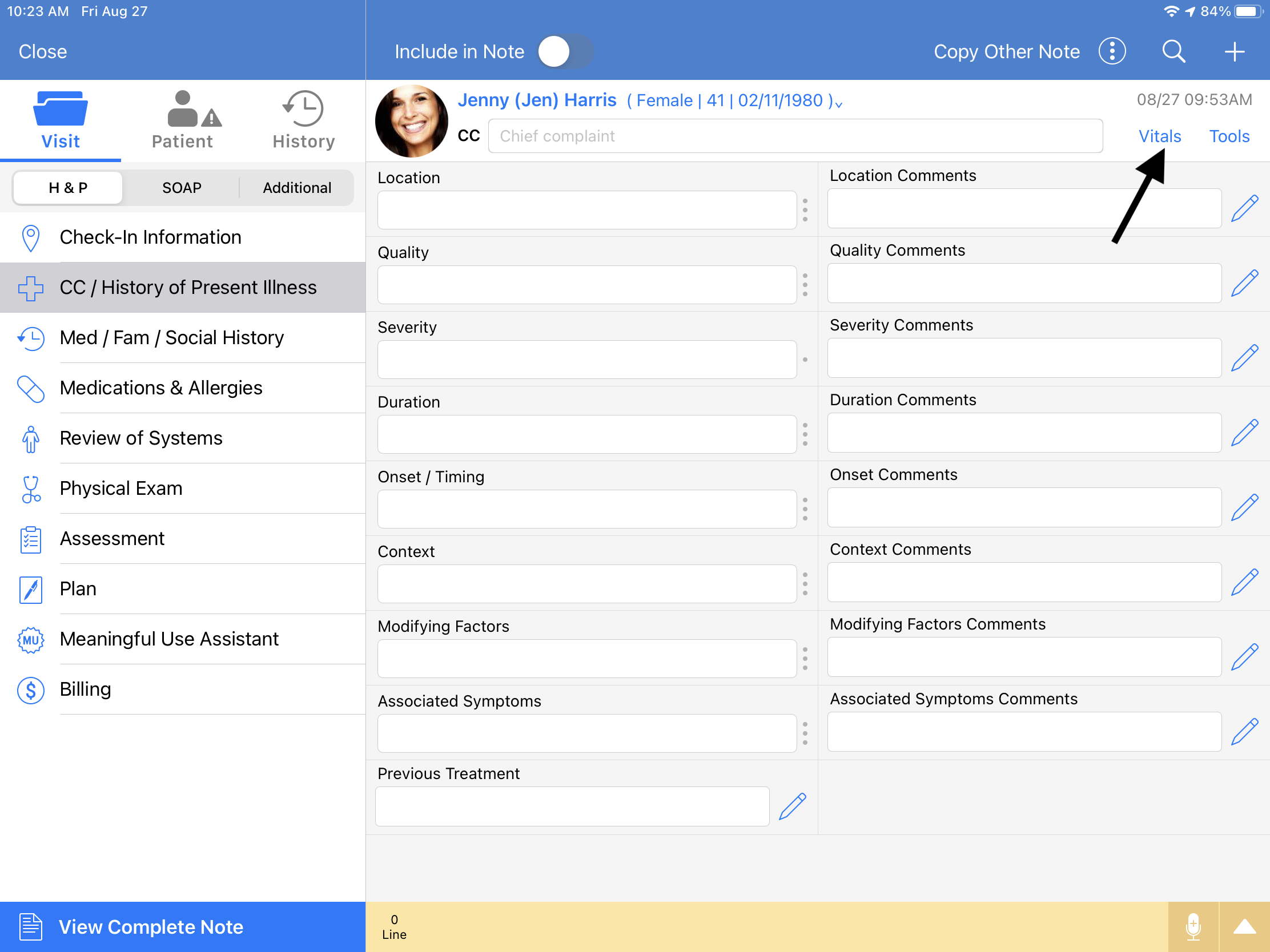Select the Additional tab
The height and width of the screenshot is (952, 1270).
pos(297,188)
